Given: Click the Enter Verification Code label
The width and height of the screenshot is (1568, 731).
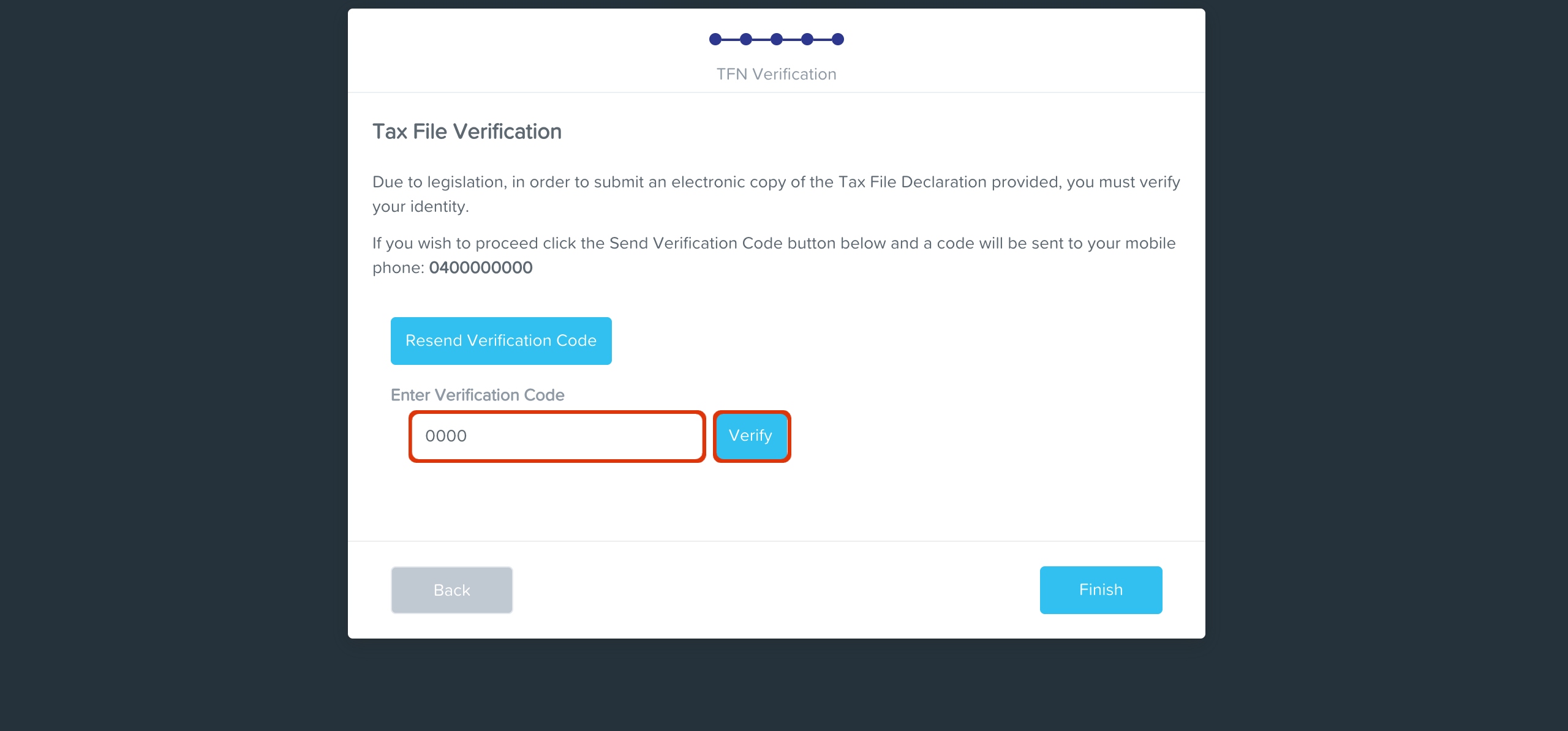Looking at the screenshot, I should [x=477, y=395].
